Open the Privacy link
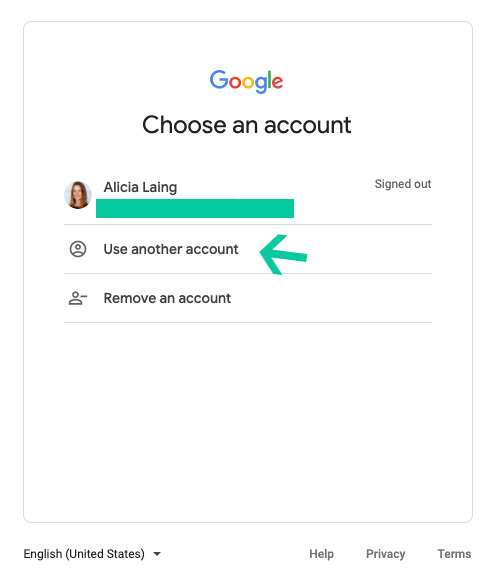Viewport: 496px width, 585px height. 386,554
